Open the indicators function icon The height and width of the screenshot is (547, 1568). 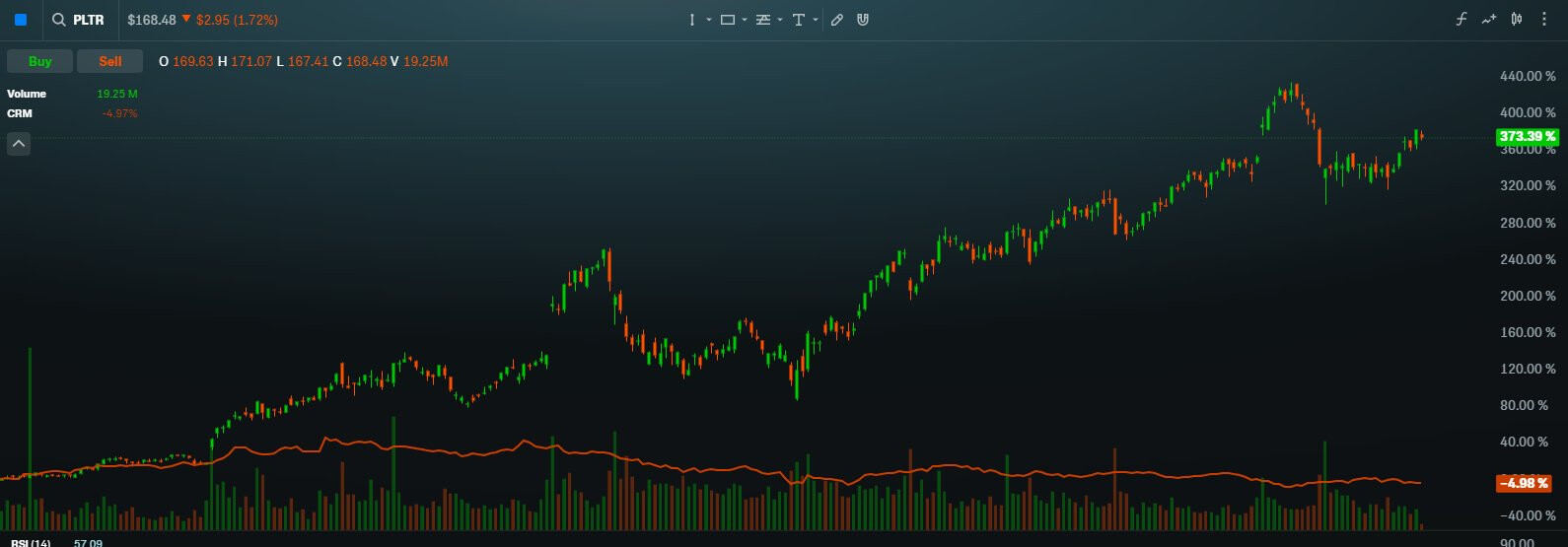click(1461, 20)
